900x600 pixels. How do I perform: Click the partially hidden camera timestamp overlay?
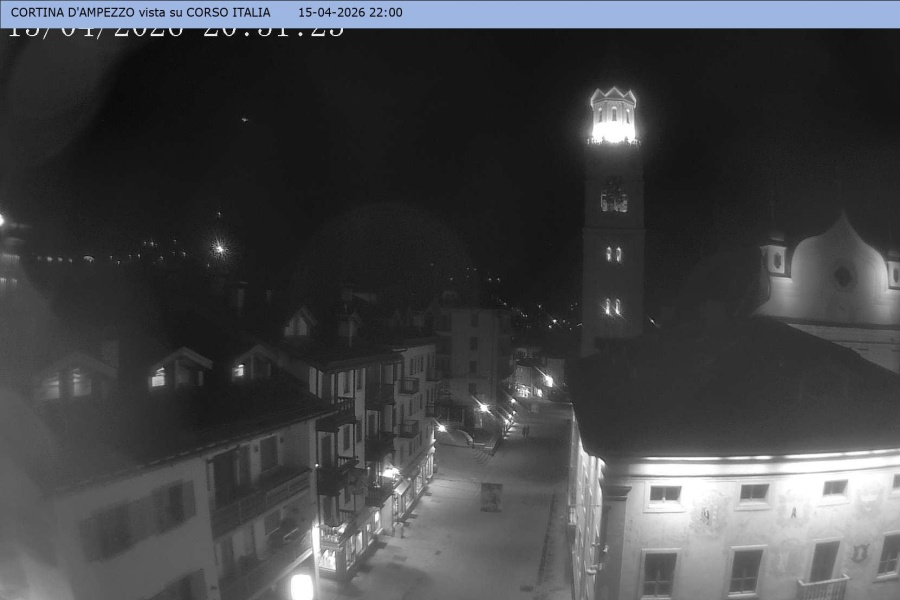coord(175,31)
